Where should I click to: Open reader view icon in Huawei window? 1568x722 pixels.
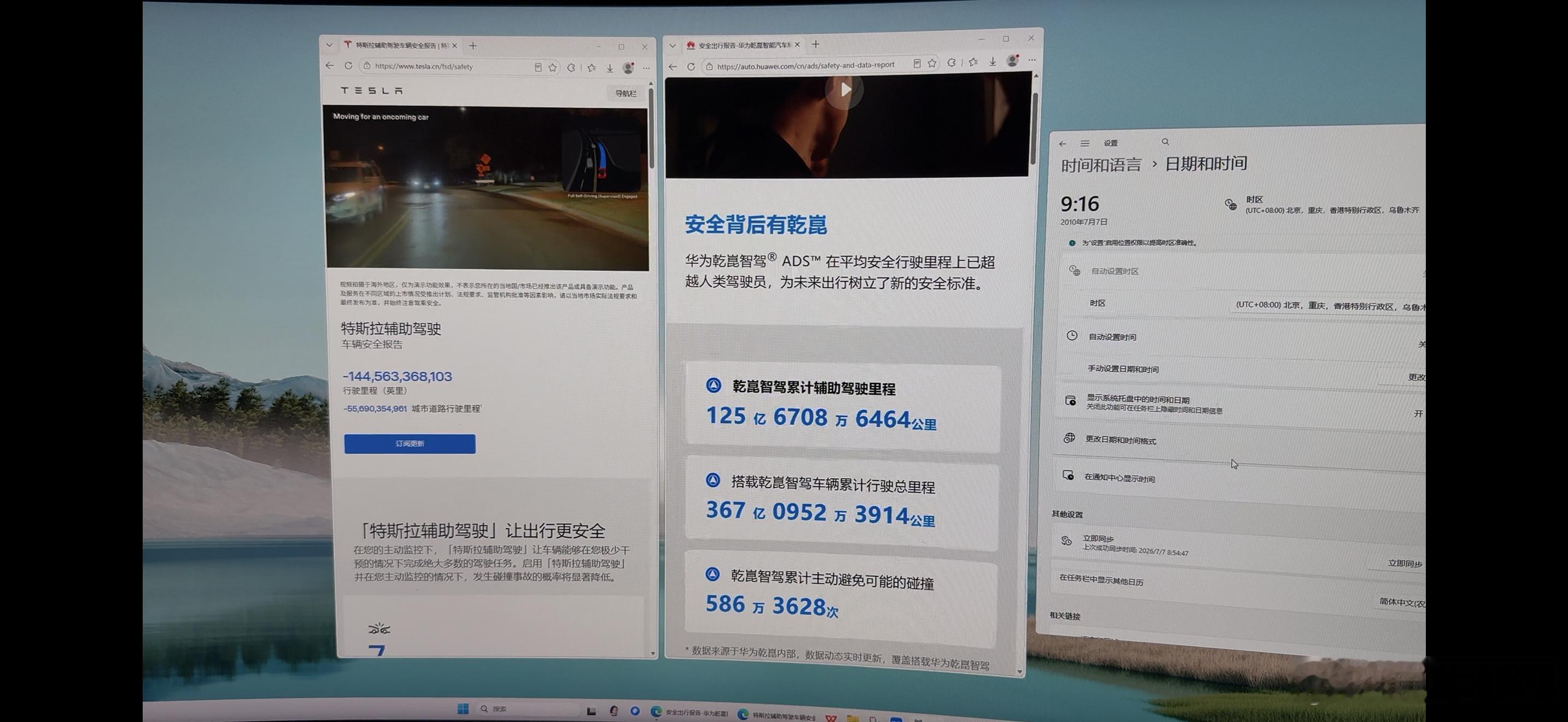(x=917, y=63)
